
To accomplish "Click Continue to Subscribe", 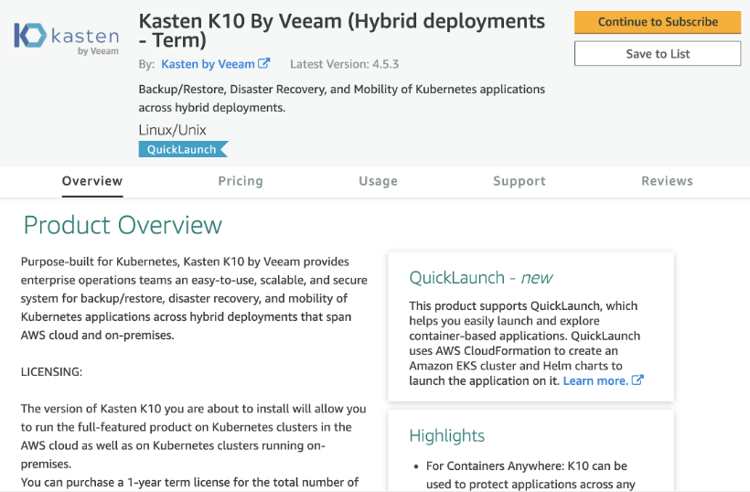I will [658, 22].
